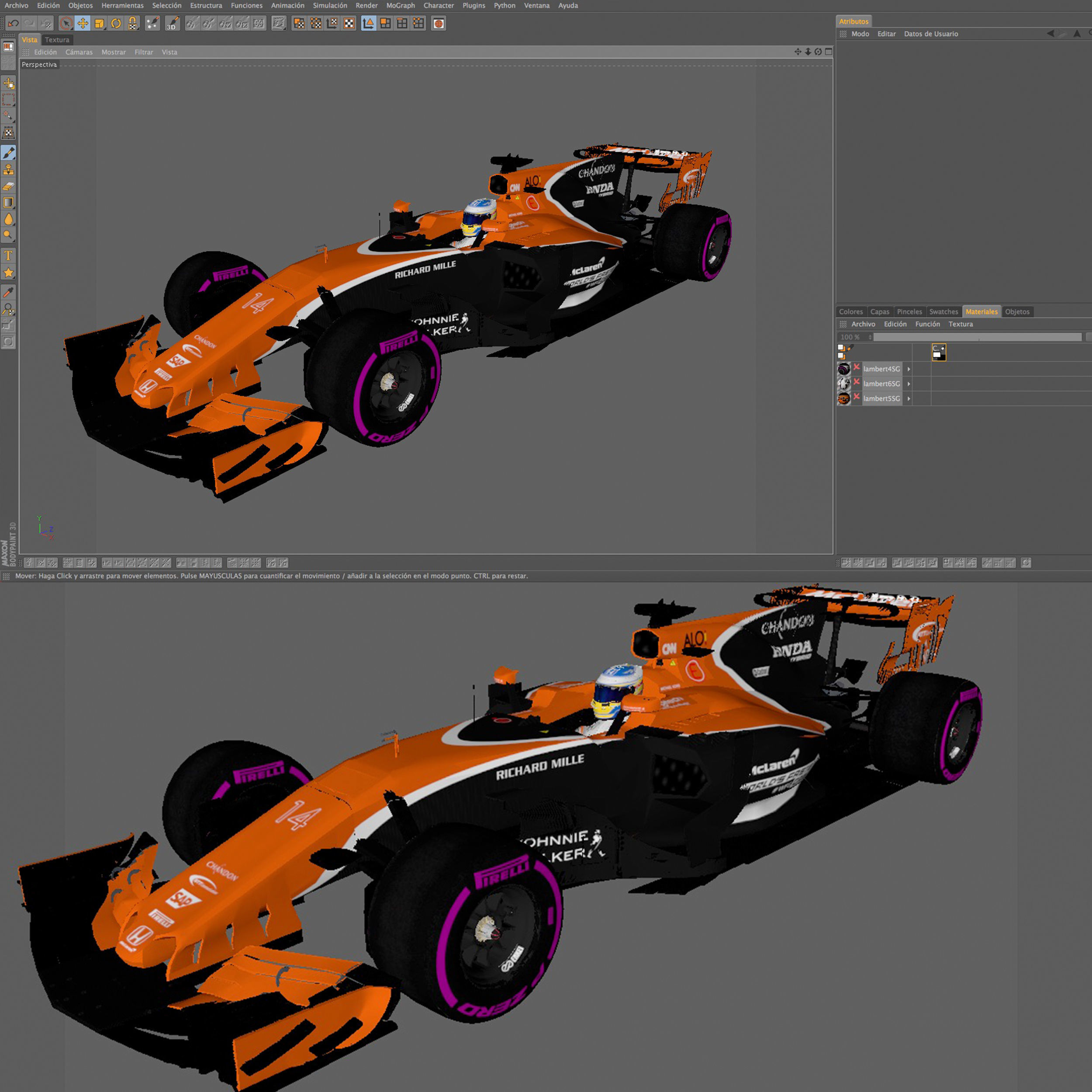
Task: Open the Pinceles tab
Action: tap(909, 311)
